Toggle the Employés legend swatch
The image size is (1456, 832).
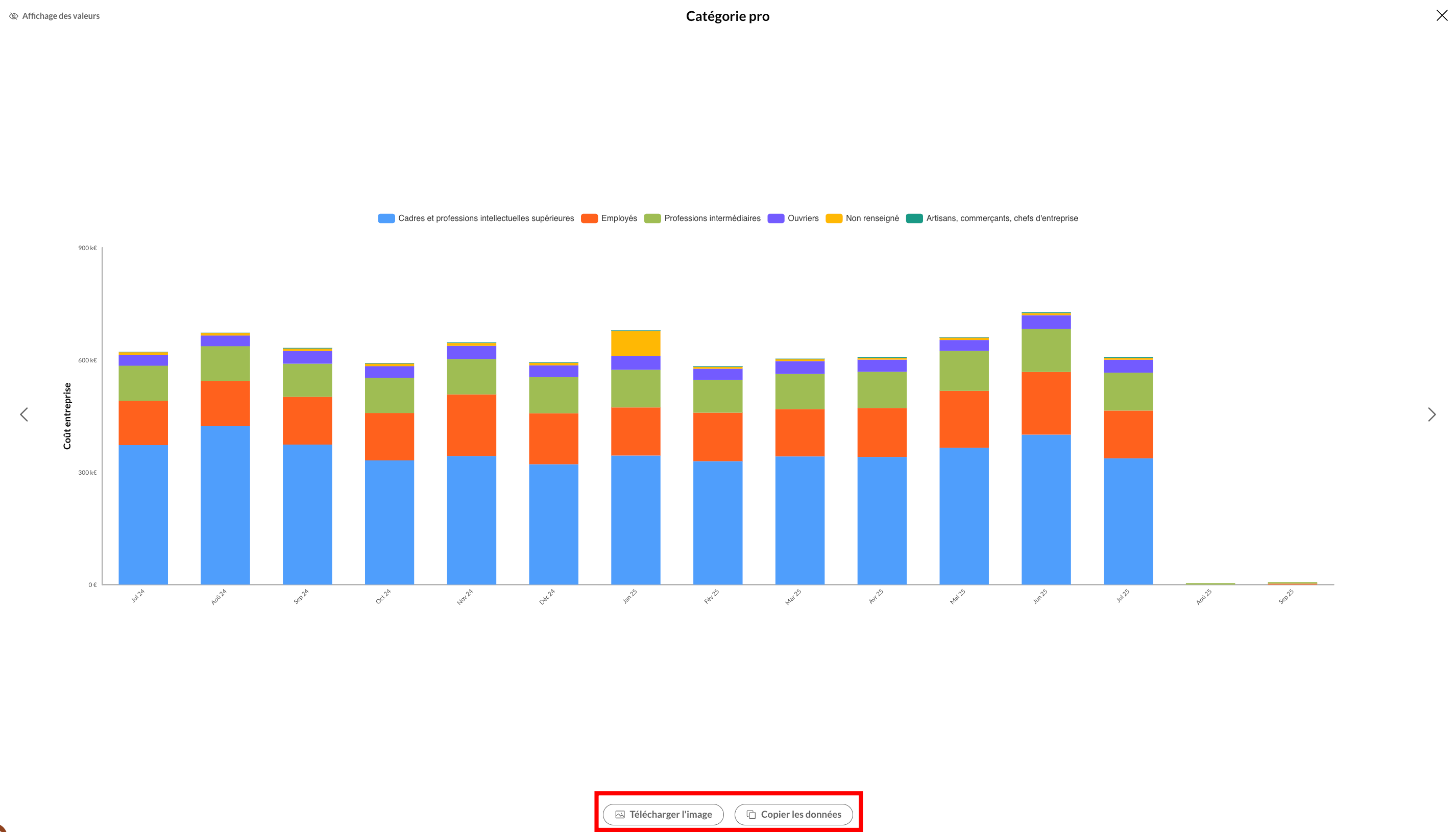589,218
